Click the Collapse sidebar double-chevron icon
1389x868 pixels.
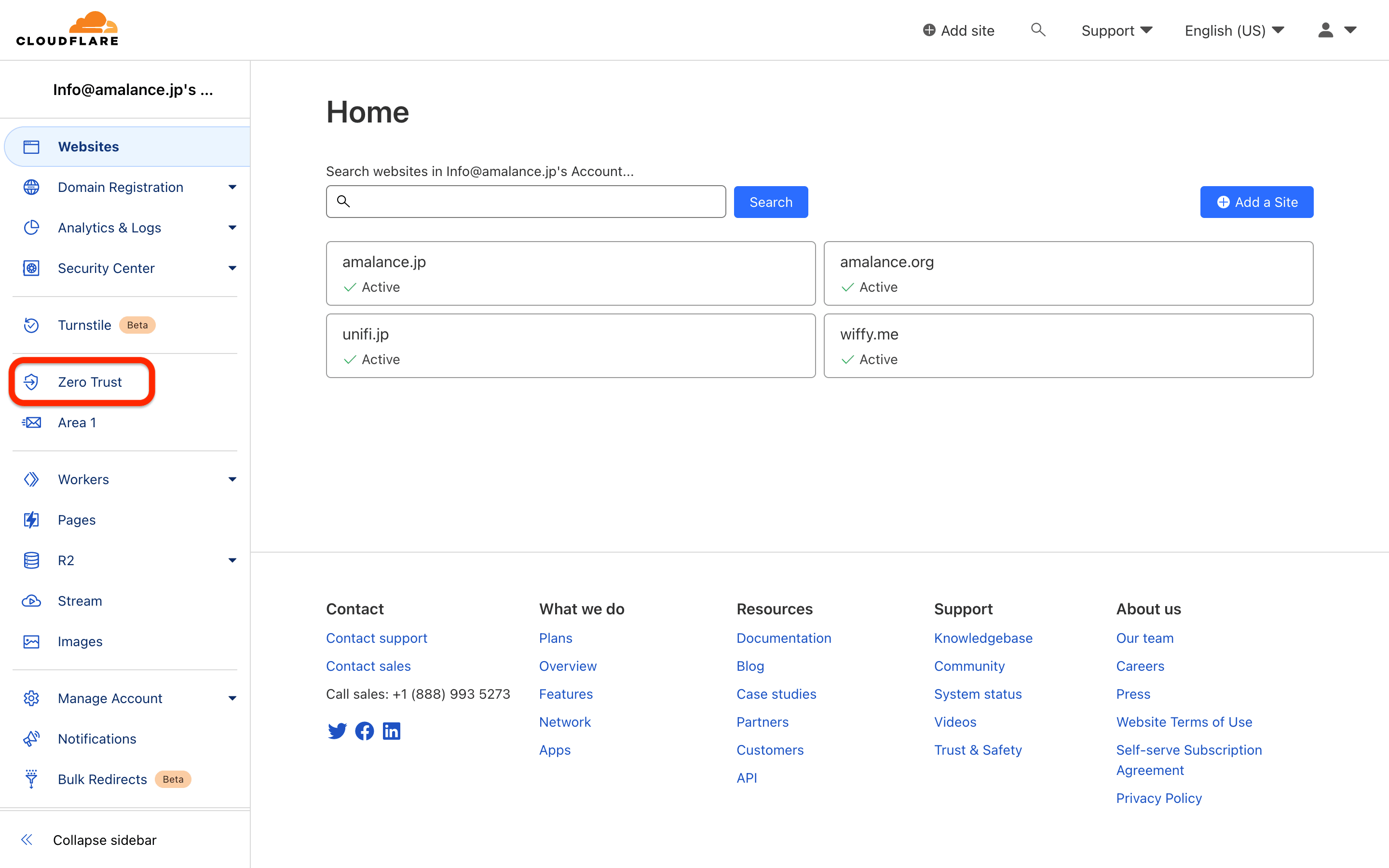tap(27, 840)
